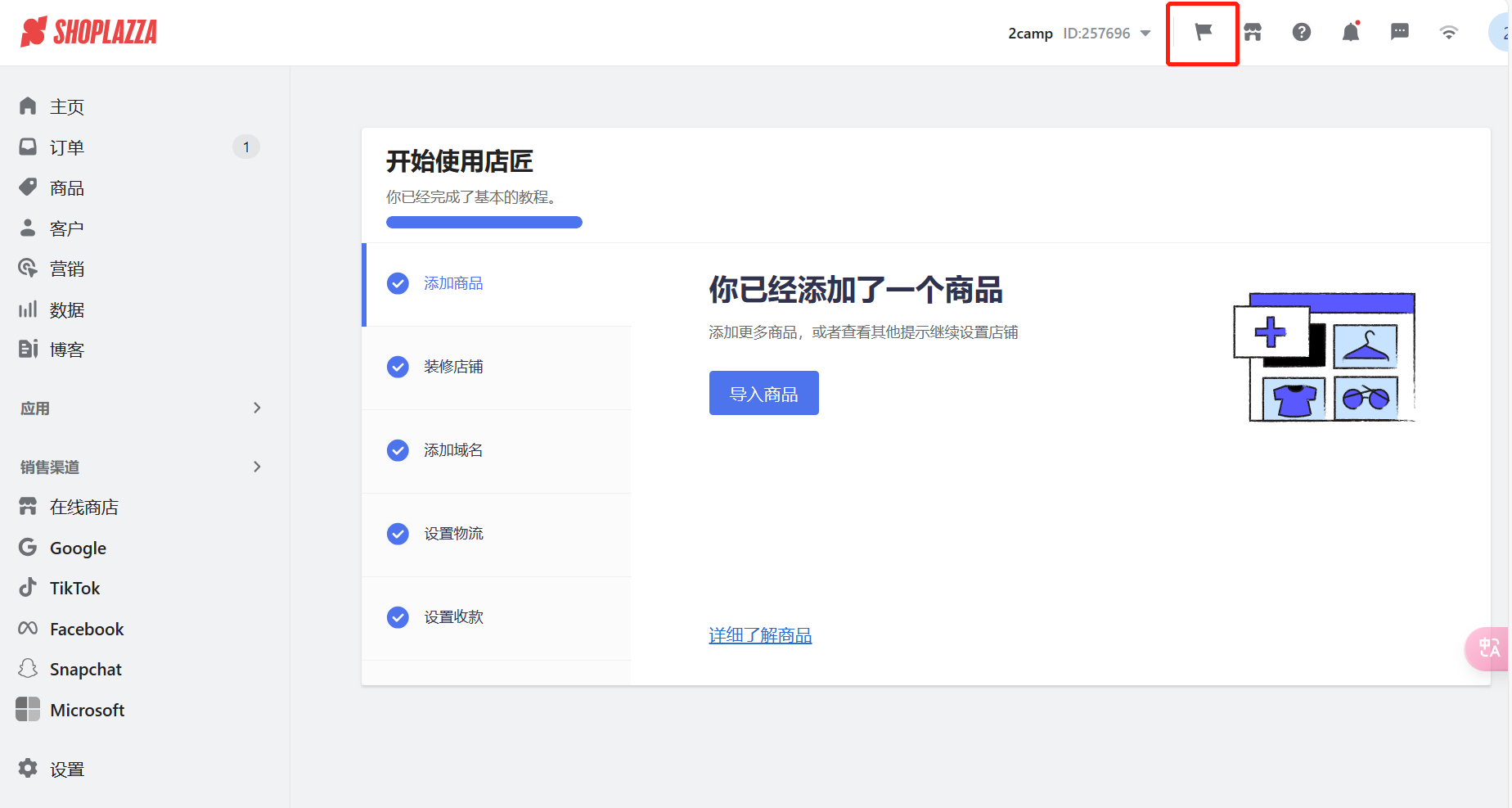Open the chat message icon
This screenshot has width=1512, height=808.
coord(1400,33)
